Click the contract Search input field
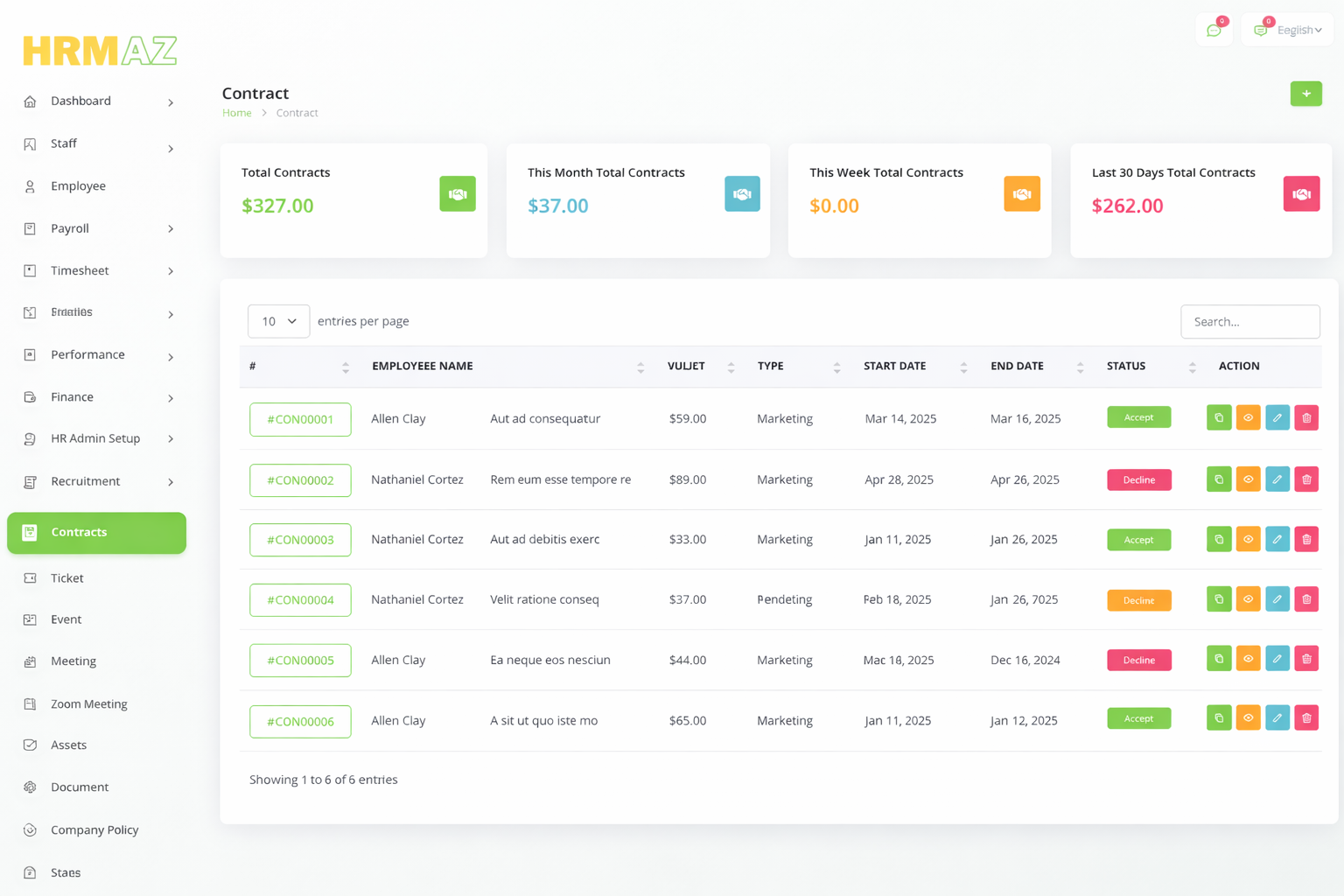This screenshot has width=1344, height=896. 1249,322
